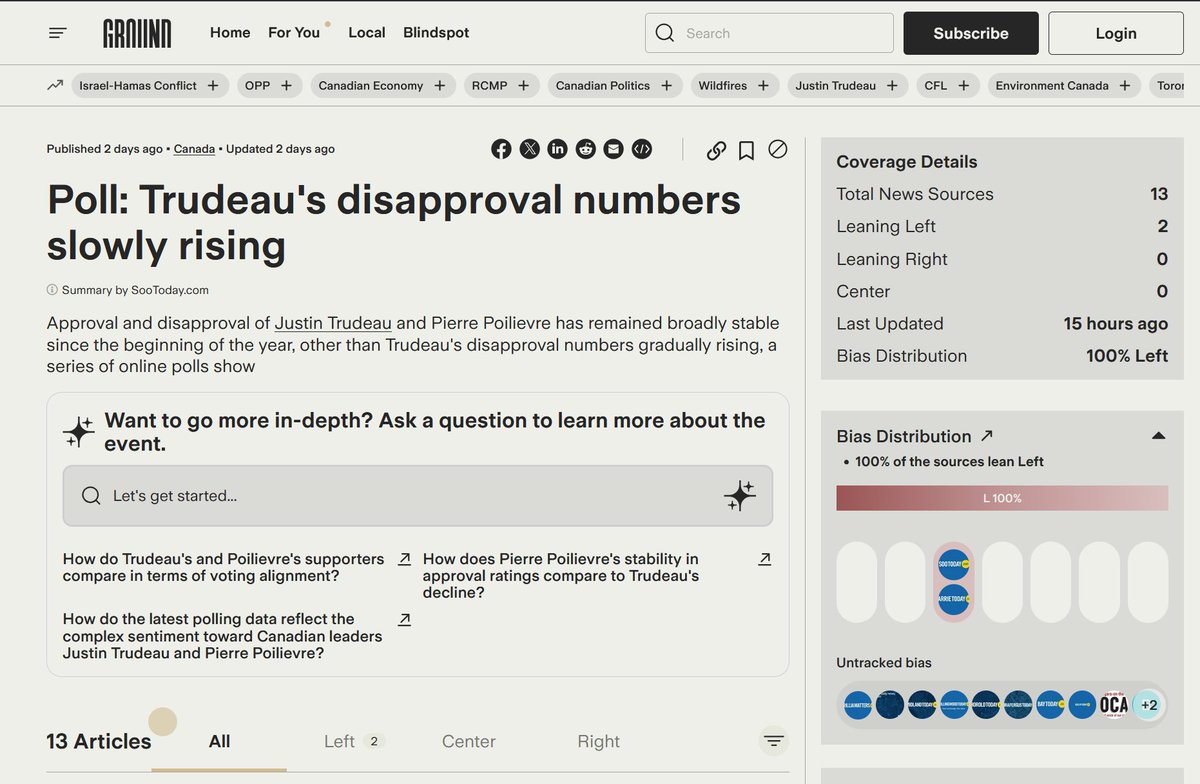Add Canadian Politics topic with plus
This screenshot has width=1200, height=784.
666,85
